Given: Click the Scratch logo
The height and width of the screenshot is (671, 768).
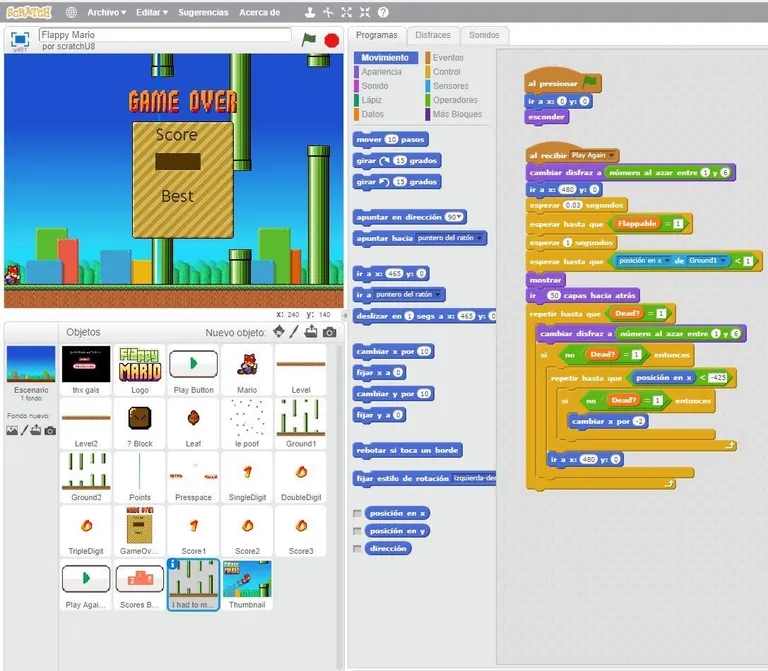Looking at the screenshot, I should (x=29, y=12).
